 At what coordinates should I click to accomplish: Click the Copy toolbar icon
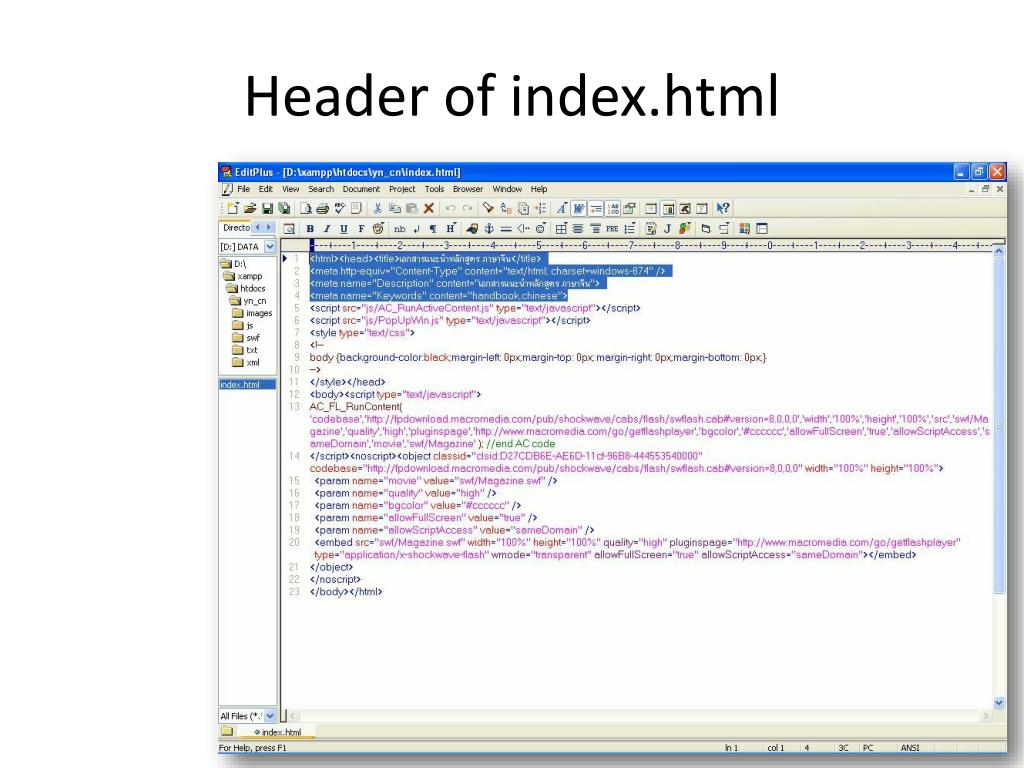pos(394,208)
